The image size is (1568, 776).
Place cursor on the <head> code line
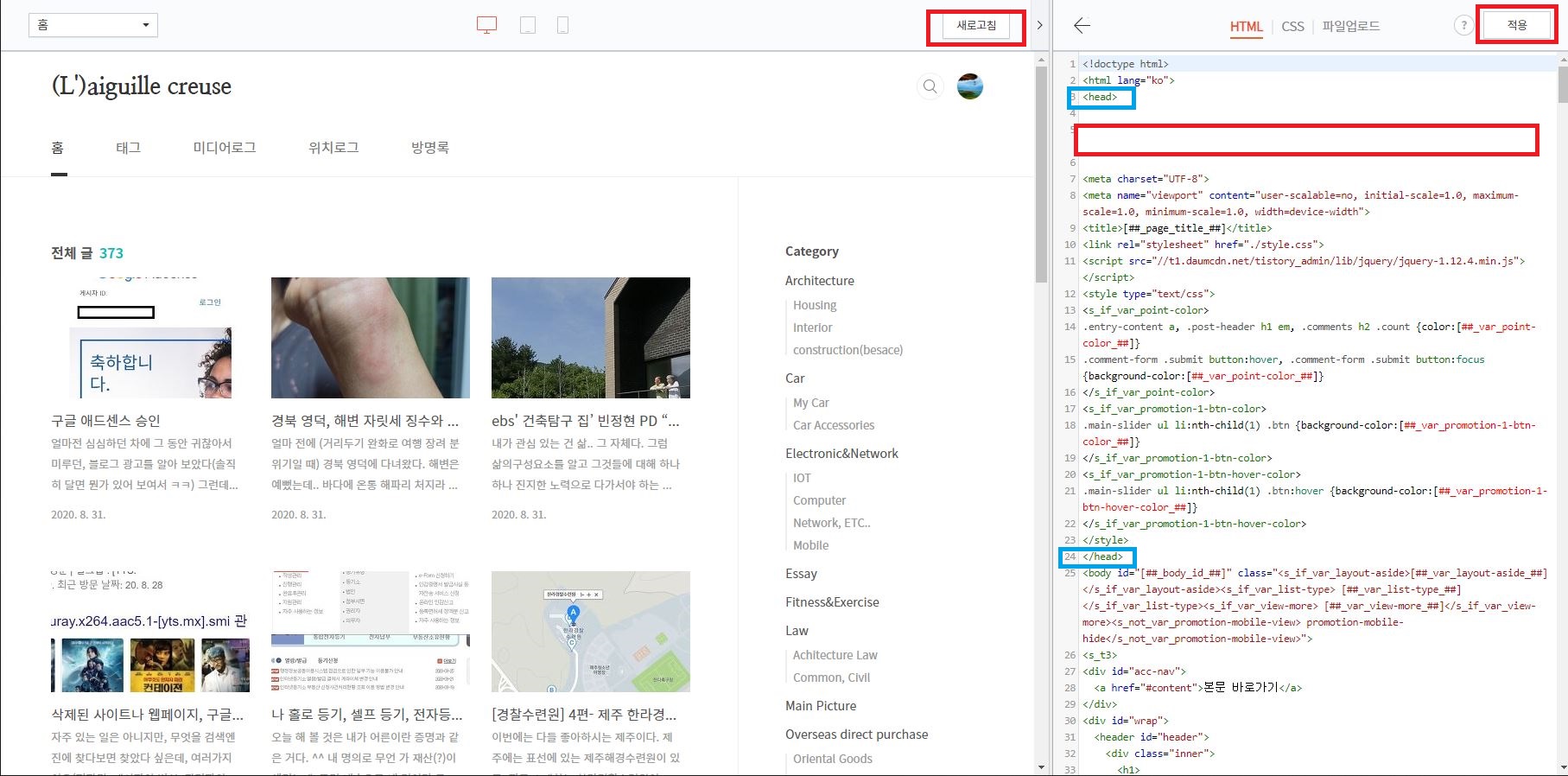pos(1100,97)
